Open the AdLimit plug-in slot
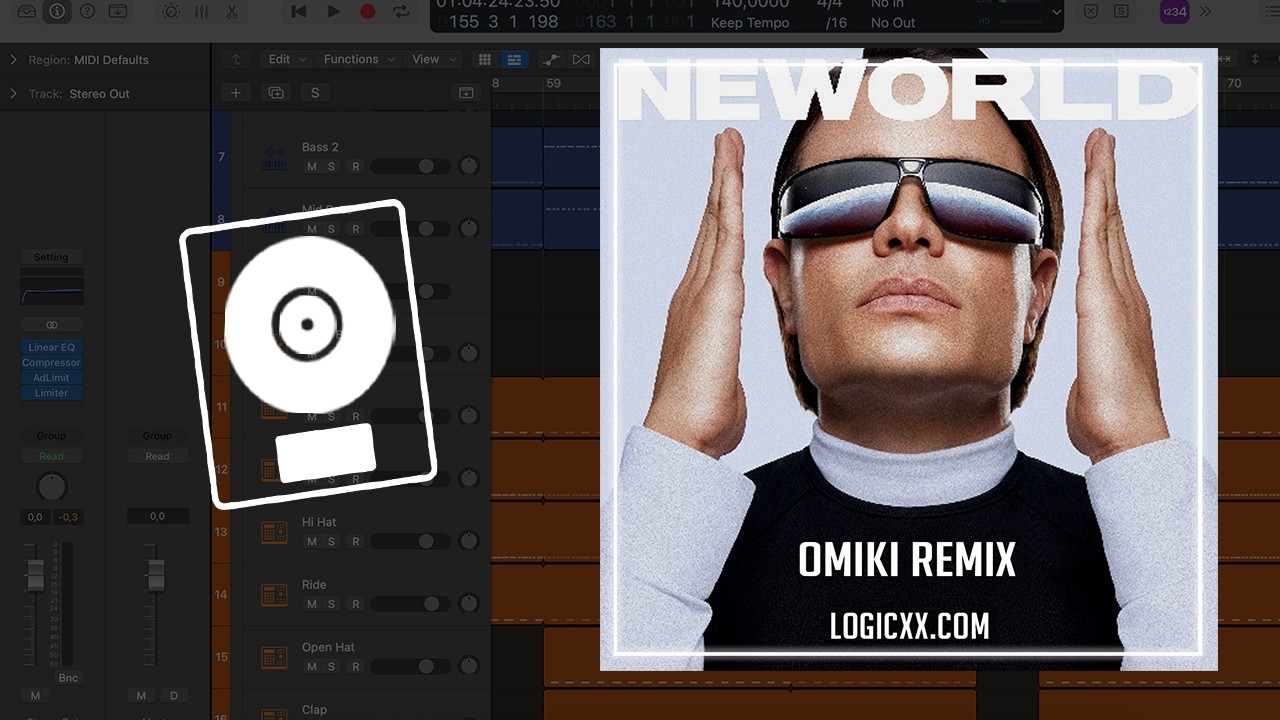 pos(52,378)
